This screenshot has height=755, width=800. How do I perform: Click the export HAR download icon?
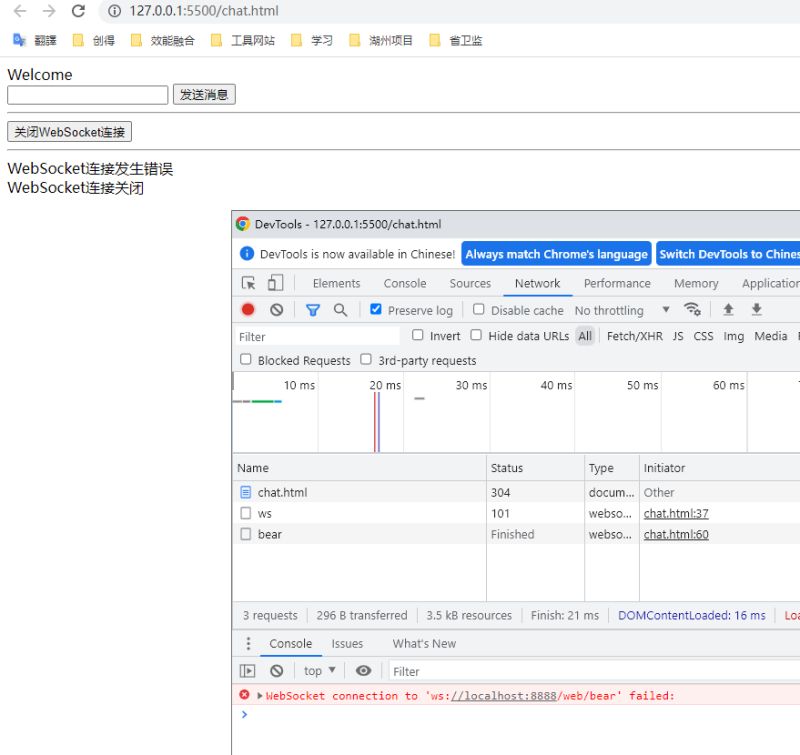(757, 309)
